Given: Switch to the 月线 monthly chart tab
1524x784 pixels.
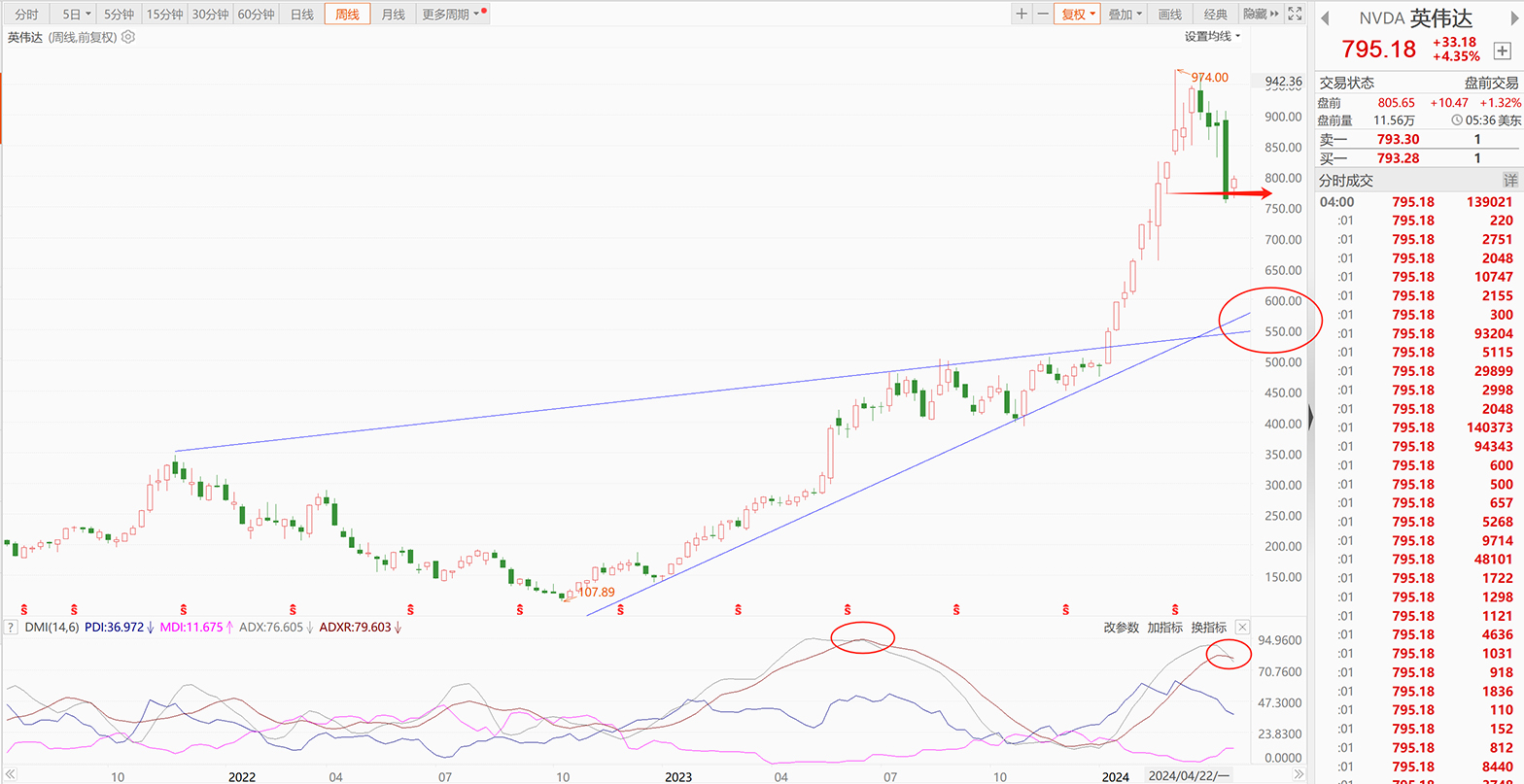Looking at the screenshot, I should (x=393, y=15).
